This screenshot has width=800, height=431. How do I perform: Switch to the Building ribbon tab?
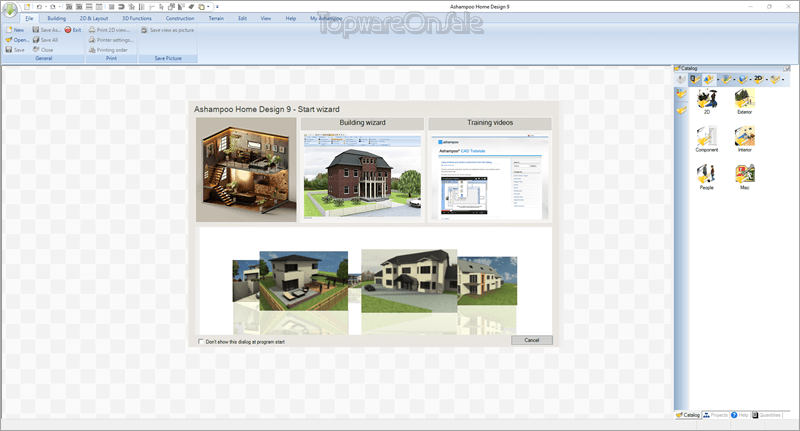click(x=57, y=18)
